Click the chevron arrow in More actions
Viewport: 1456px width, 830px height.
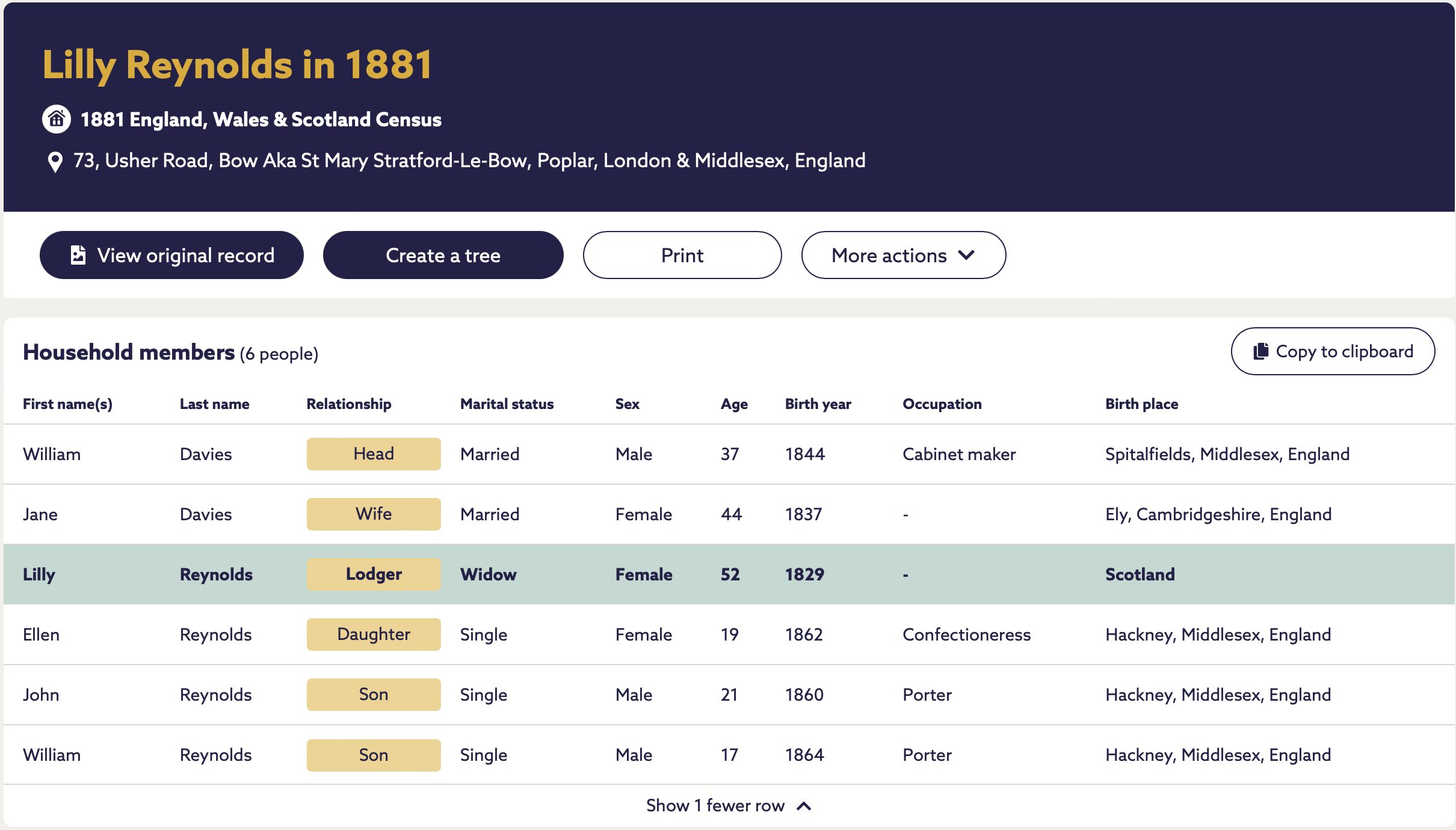(x=966, y=255)
